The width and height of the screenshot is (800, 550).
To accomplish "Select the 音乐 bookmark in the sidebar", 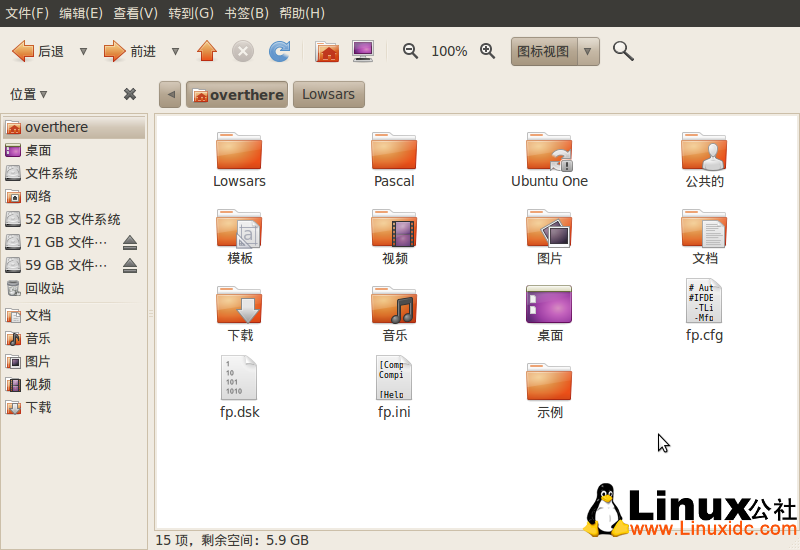I will (74, 338).
